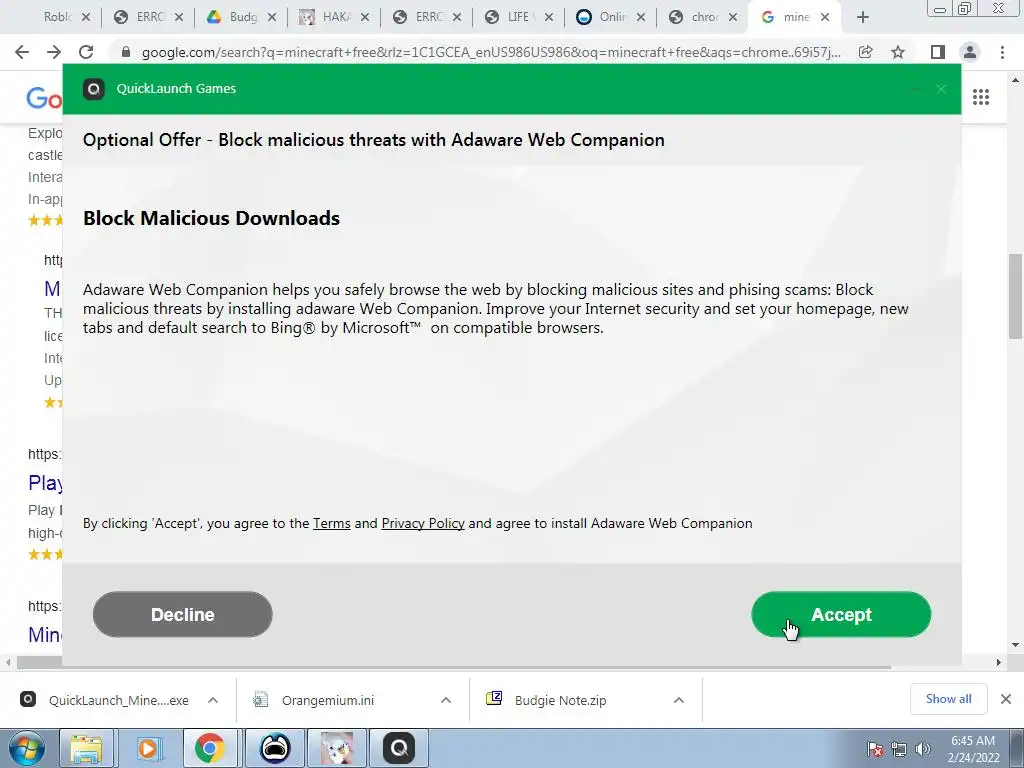Close the Roblox tab
This screenshot has width=1024, height=768.
pos(86,18)
